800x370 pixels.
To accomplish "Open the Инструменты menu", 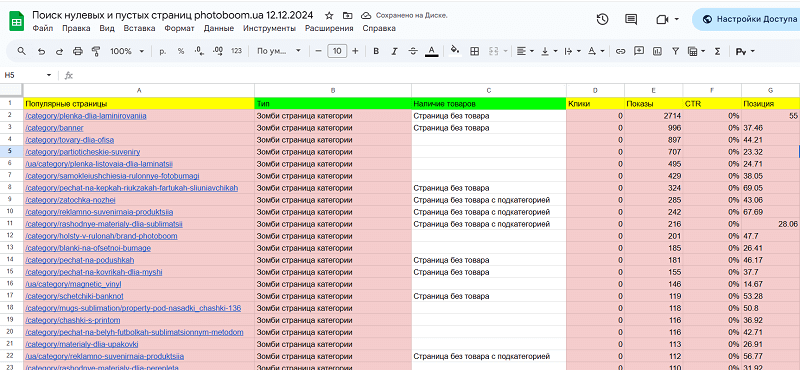I will click(x=269, y=29).
